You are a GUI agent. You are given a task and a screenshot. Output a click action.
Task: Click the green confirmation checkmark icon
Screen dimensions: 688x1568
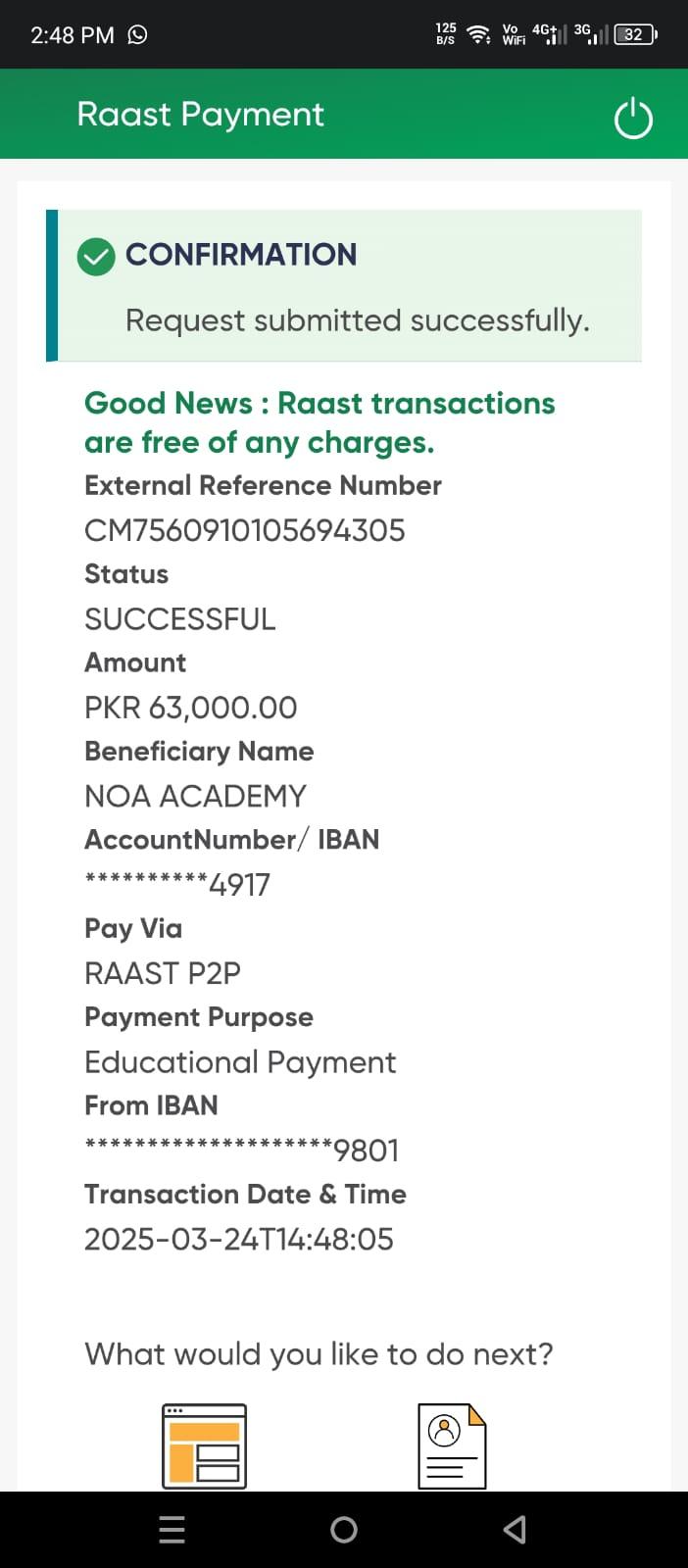(x=96, y=257)
